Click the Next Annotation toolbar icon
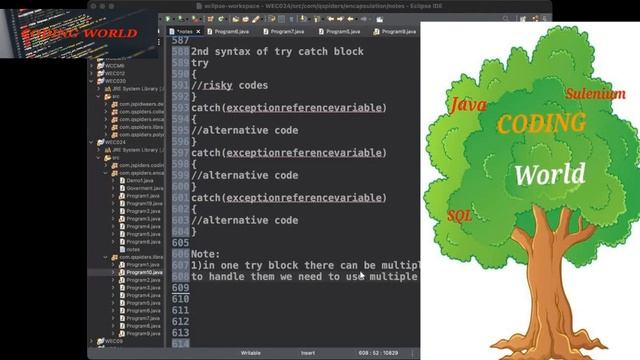 click(302, 19)
